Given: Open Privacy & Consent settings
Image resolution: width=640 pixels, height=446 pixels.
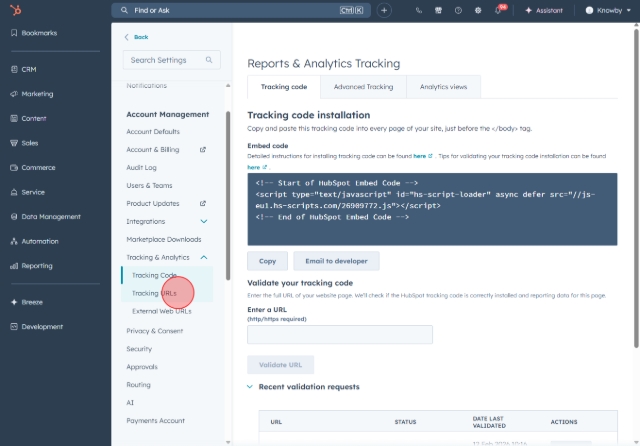Looking at the screenshot, I should pyautogui.click(x=155, y=331).
